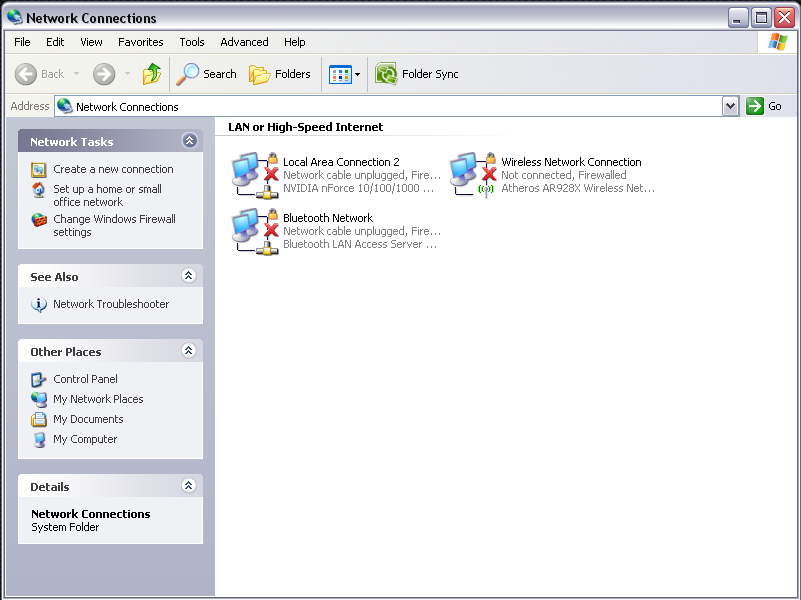Click the My Computer icon
801x600 pixels.
tap(39, 439)
